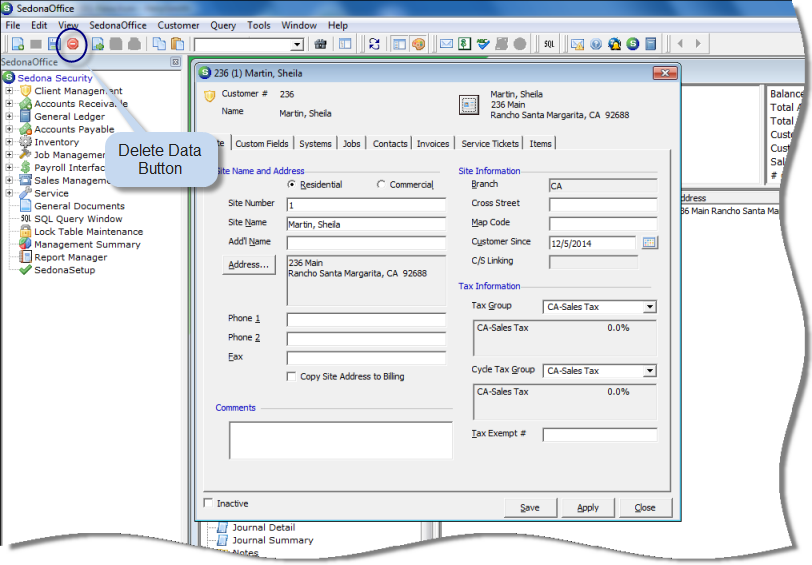Expand the Client Management tree node
Viewport: 812px width, 565px height.
[9, 91]
